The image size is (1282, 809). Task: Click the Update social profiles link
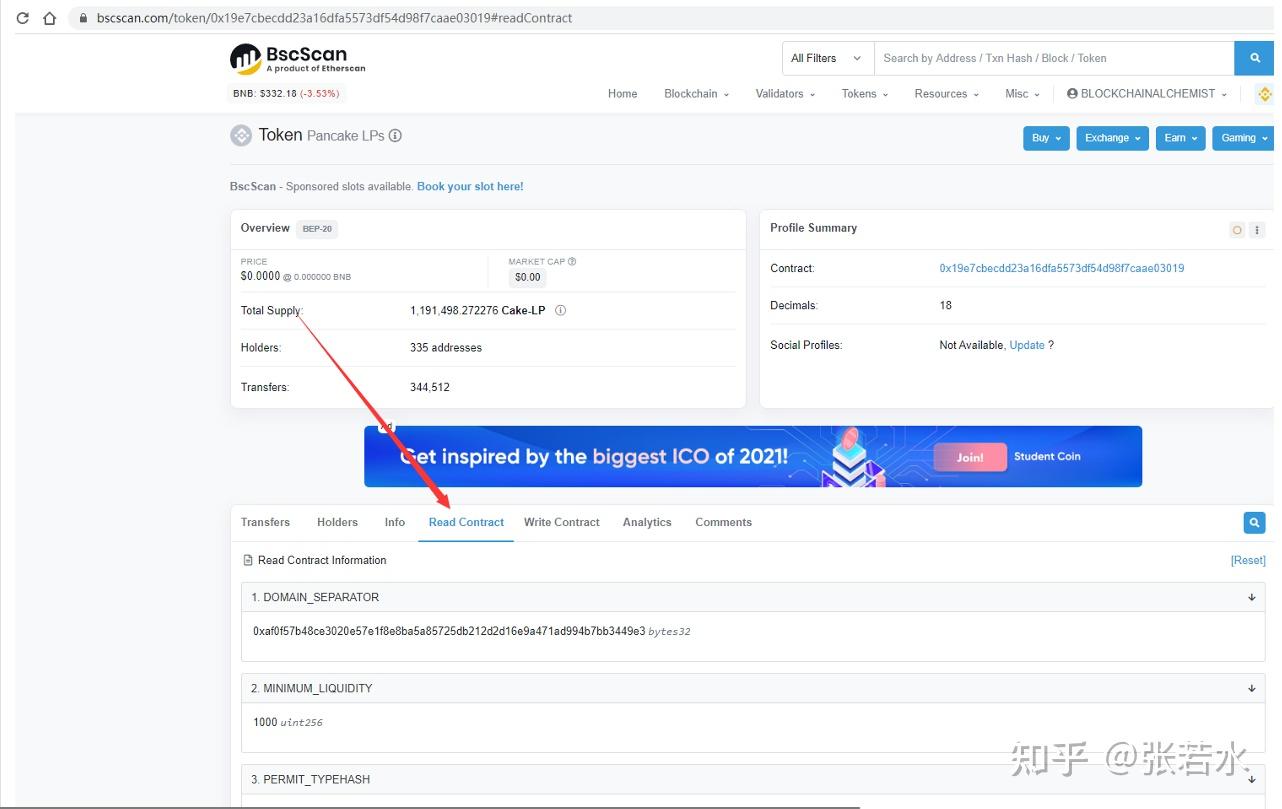tap(1027, 345)
